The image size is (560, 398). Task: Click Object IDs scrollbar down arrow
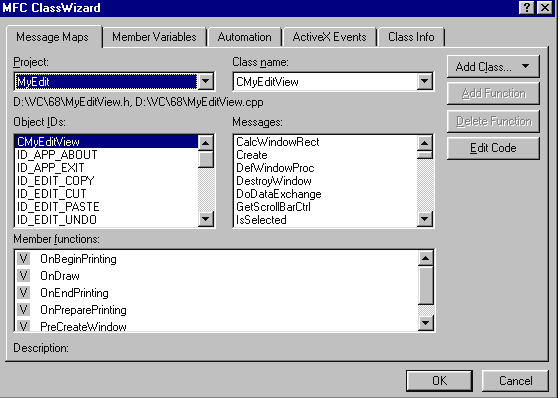click(x=206, y=219)
